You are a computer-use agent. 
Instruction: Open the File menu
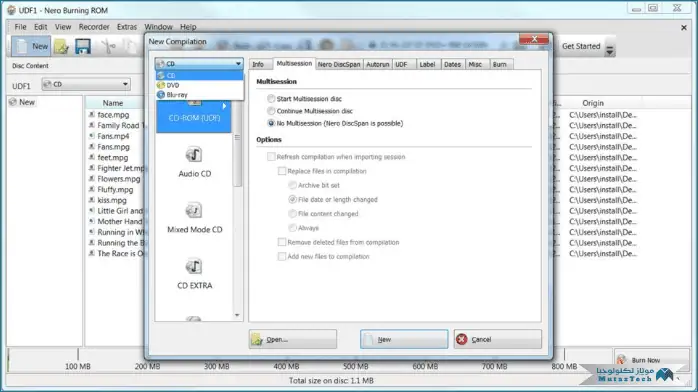pyautogui.click(x=20, y=27)
